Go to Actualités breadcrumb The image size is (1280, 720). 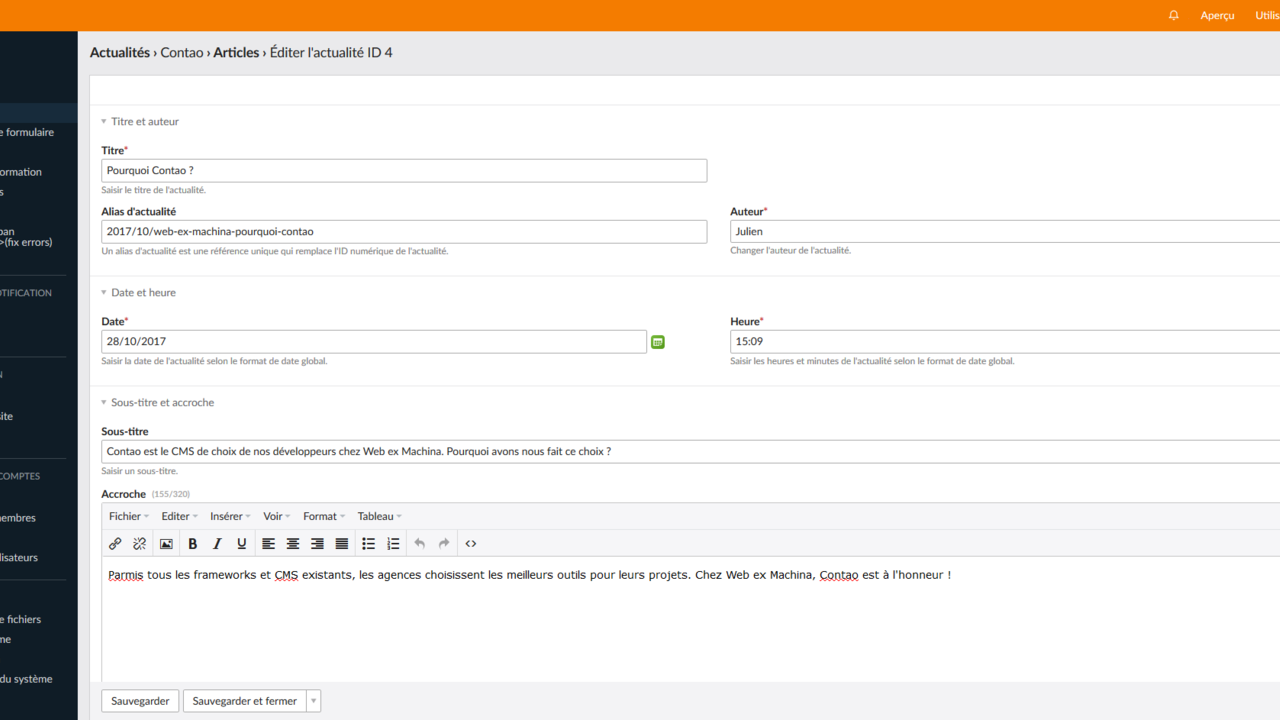tap(120, 52)
